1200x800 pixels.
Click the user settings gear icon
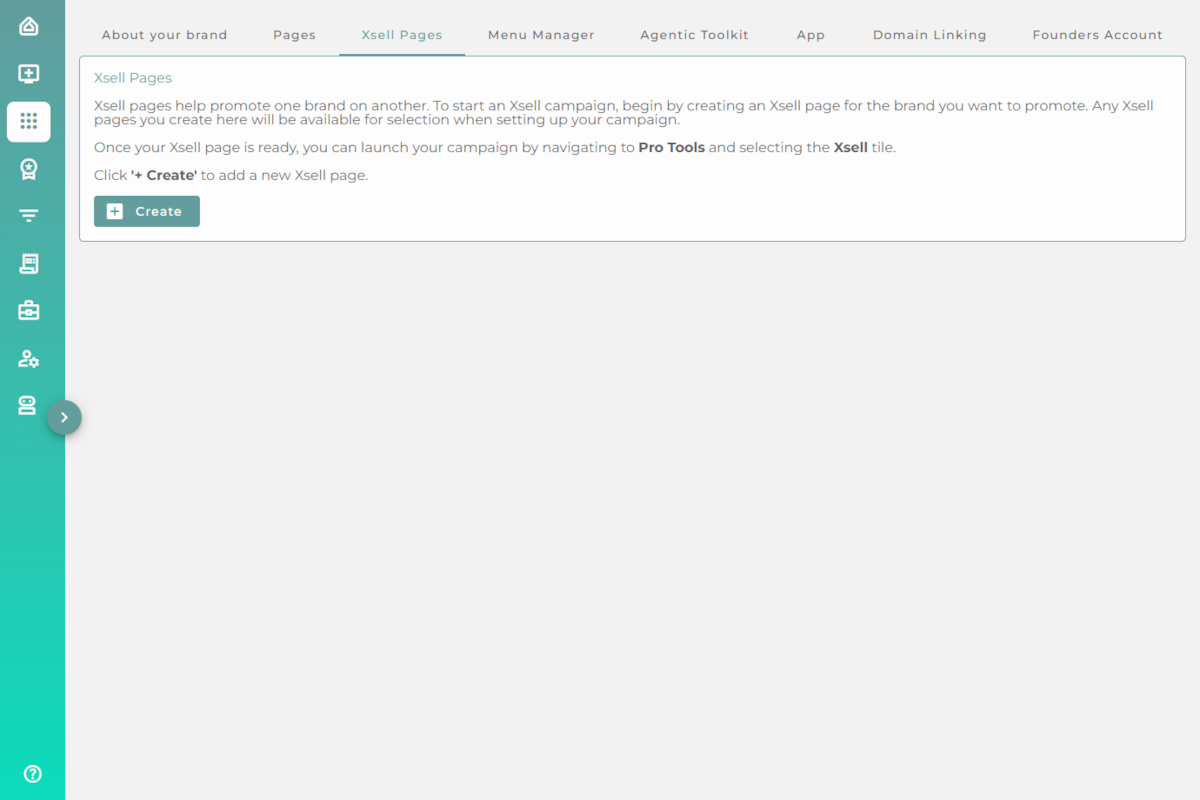[29, 358]
